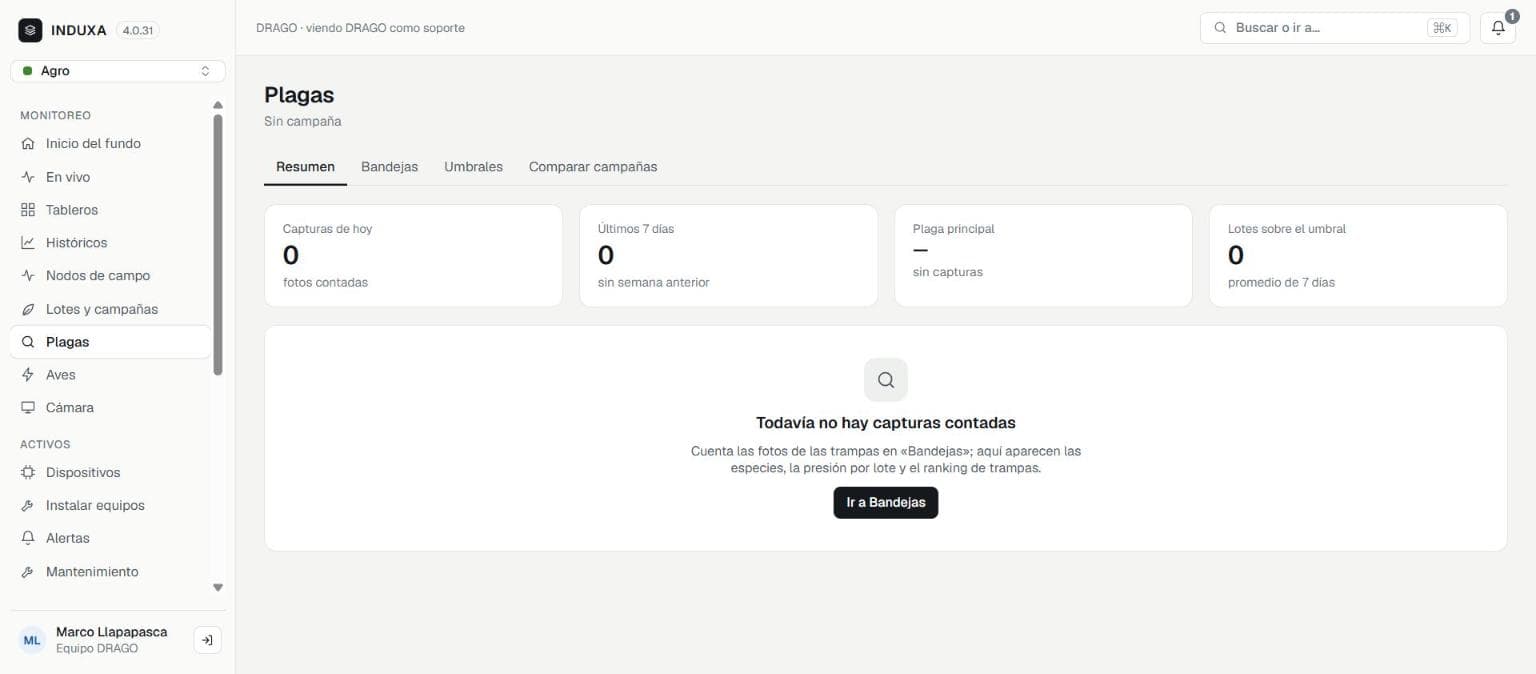Click the INDUXA logo icon

(x=30, y=30)
